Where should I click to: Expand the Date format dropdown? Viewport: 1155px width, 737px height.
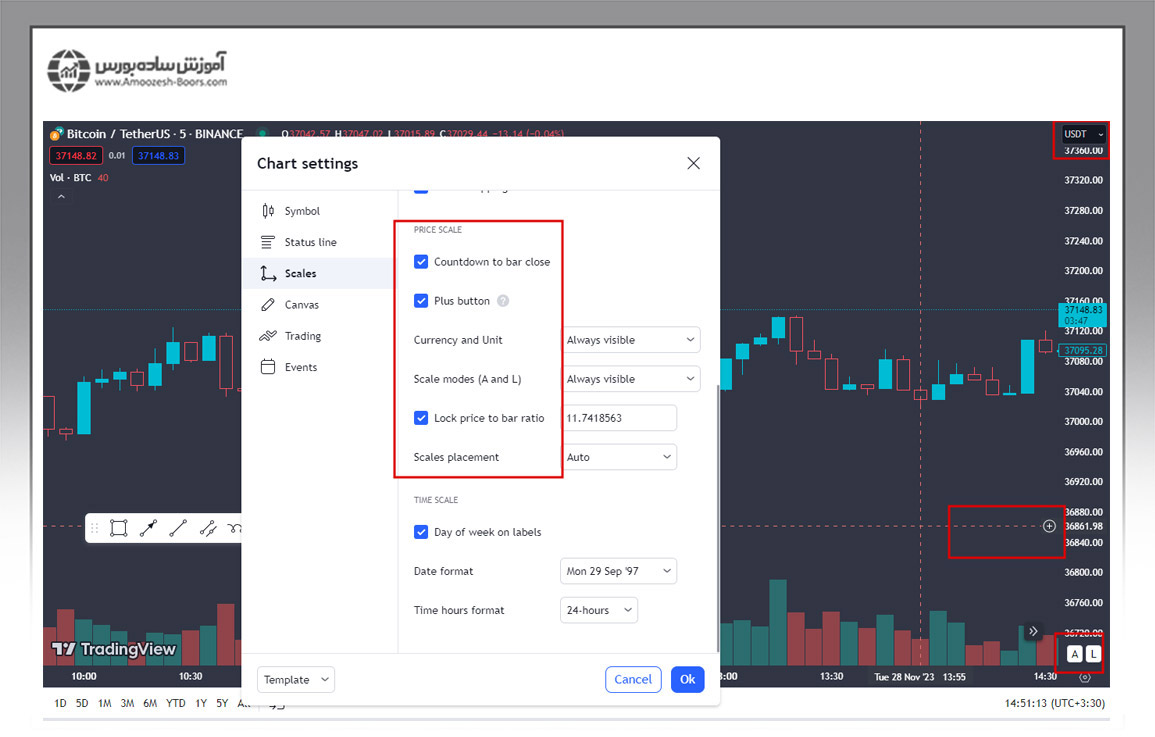point(618,571)
